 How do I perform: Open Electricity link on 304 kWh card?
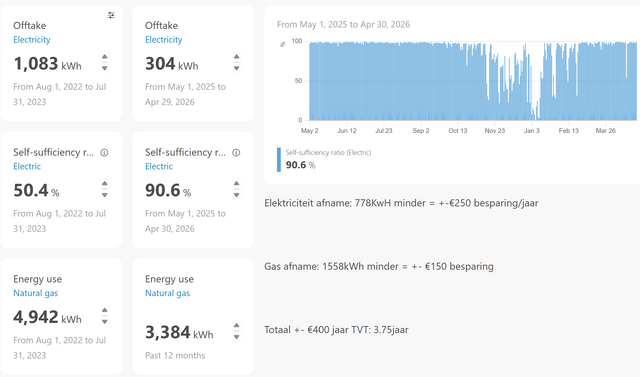tap(164, 40)
